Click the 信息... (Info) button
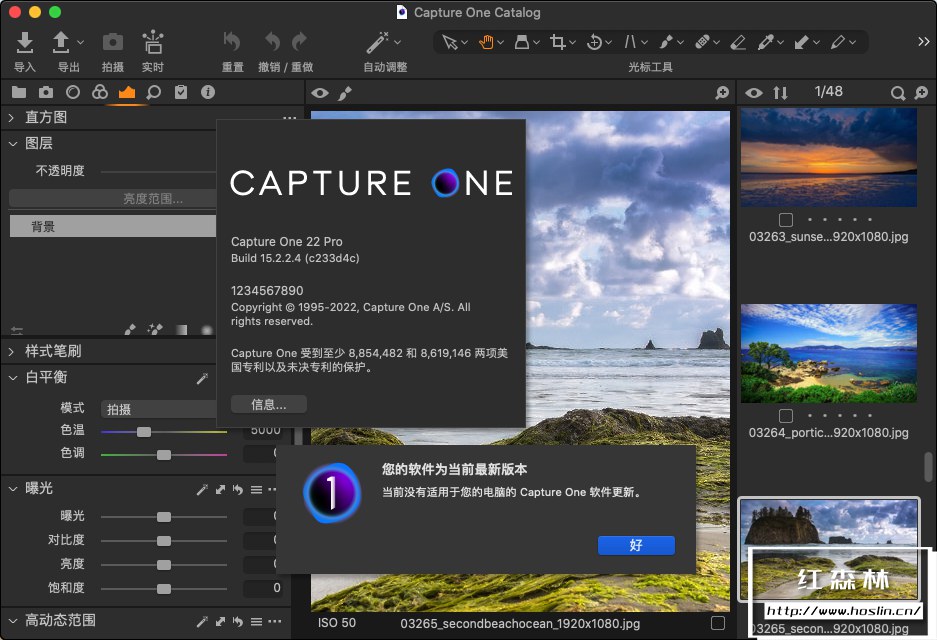The height and width of the screenshot is (640, 937). point(268,405)
